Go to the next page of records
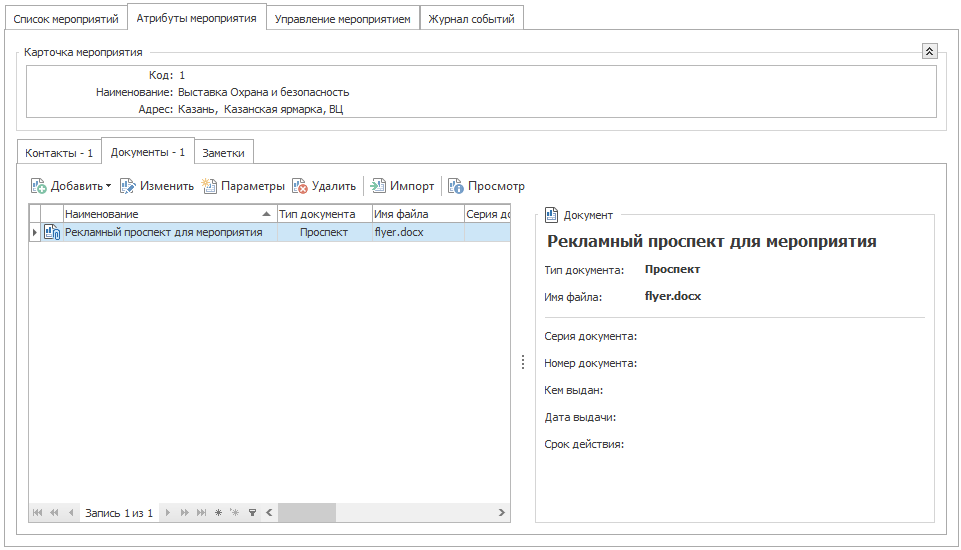Screen dimensions: 961x550 tap(184, 513)
